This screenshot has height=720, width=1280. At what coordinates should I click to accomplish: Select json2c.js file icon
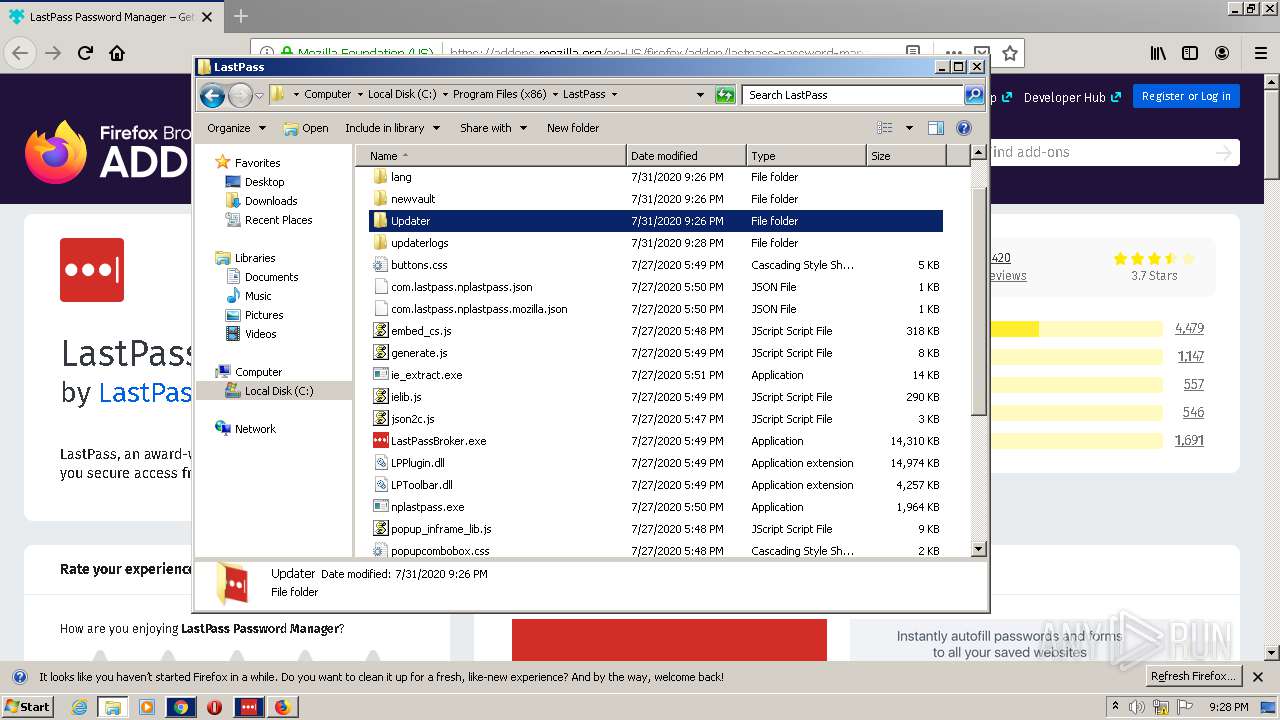[x=380, y=419]
